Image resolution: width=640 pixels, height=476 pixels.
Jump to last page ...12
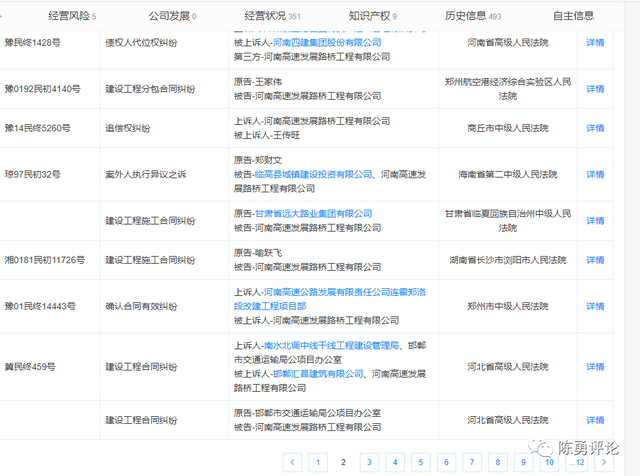click(x=577, y=462)
